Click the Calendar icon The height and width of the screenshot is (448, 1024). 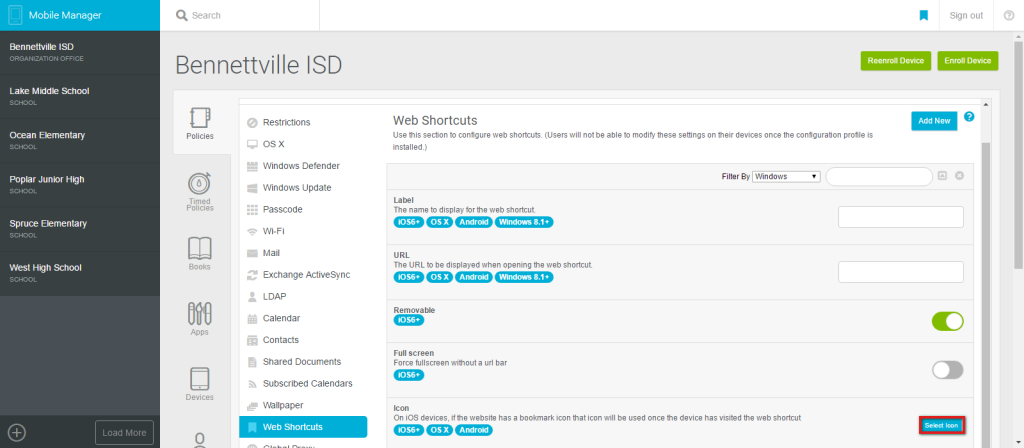(x=252, y=319)
